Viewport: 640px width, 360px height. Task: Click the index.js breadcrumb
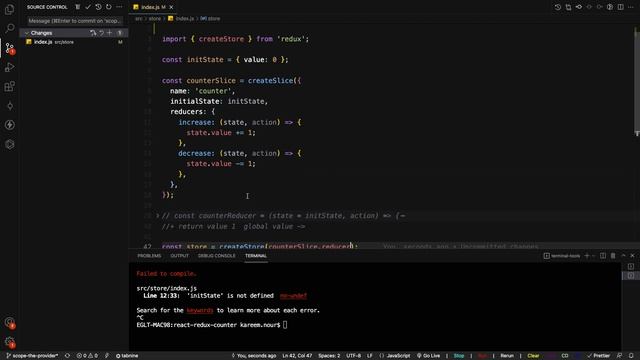(181, 18)
